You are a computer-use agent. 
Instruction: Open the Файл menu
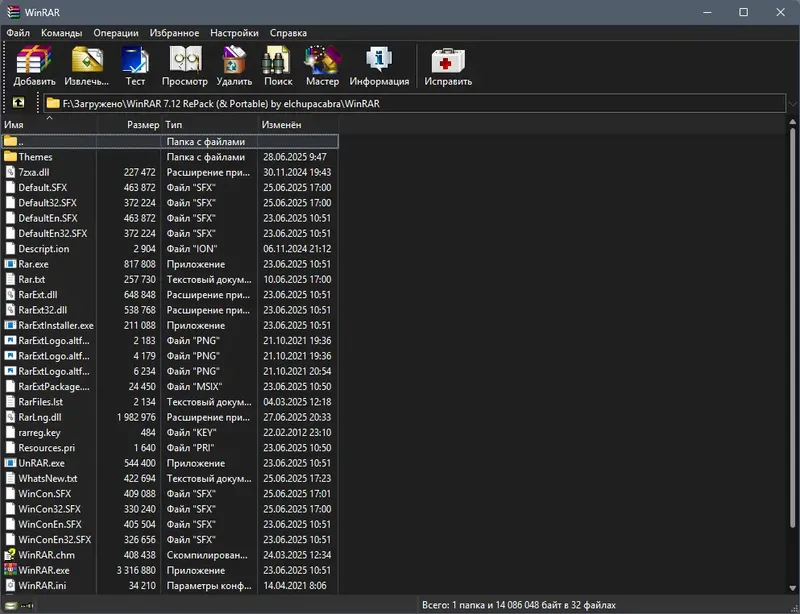click(18, 33)
